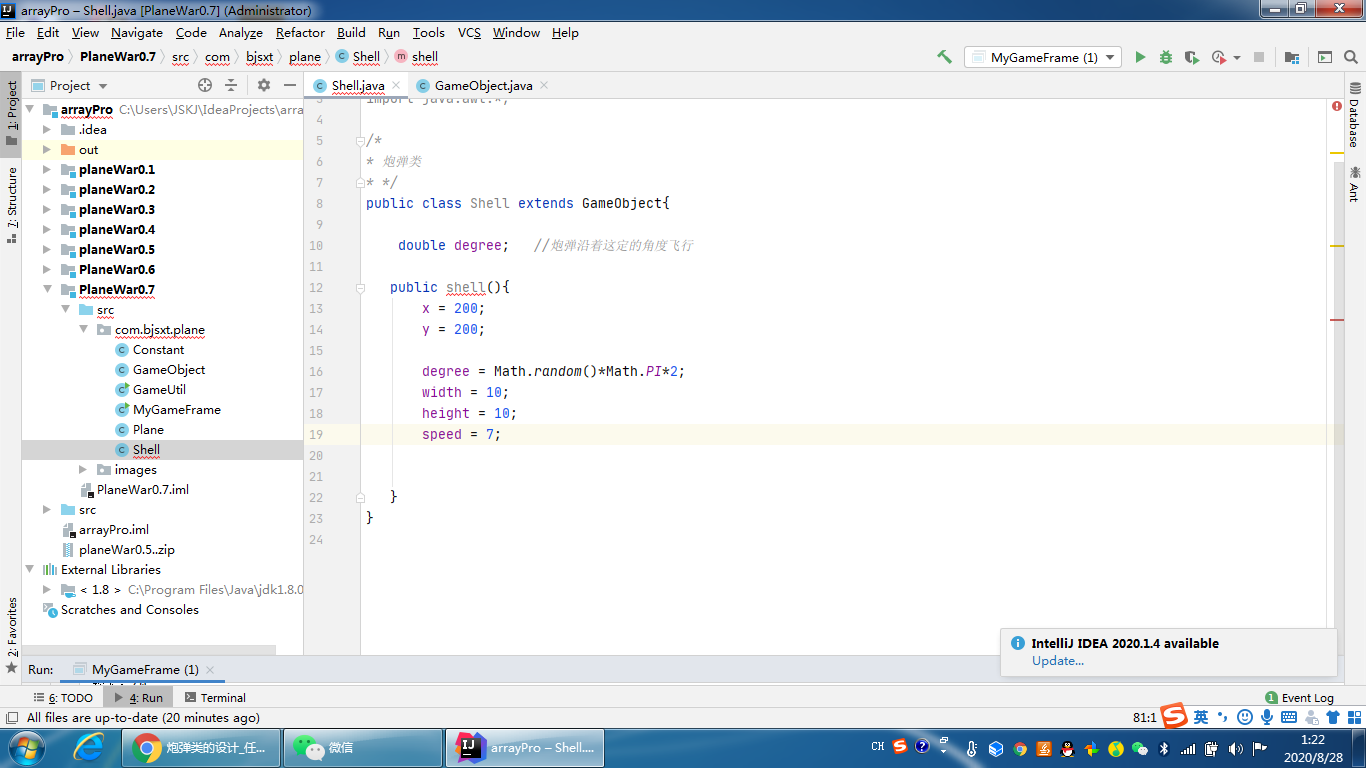Screen dimensions: 1366x768
Task: Click the Scratches and Consoles node
Action: (129, 609)
